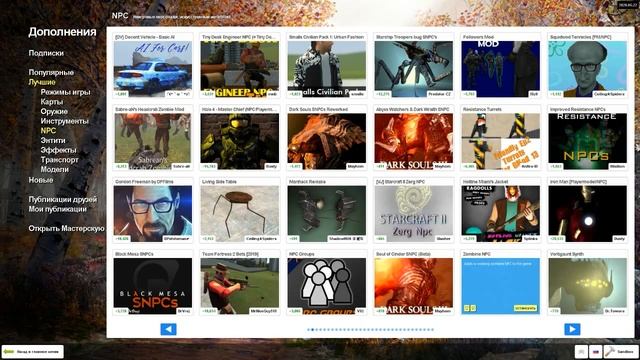Filter by Транспорт
Image resolution: width=640 pixels, height=360 pixels.
pyautogui.click(x=59, y=160)
